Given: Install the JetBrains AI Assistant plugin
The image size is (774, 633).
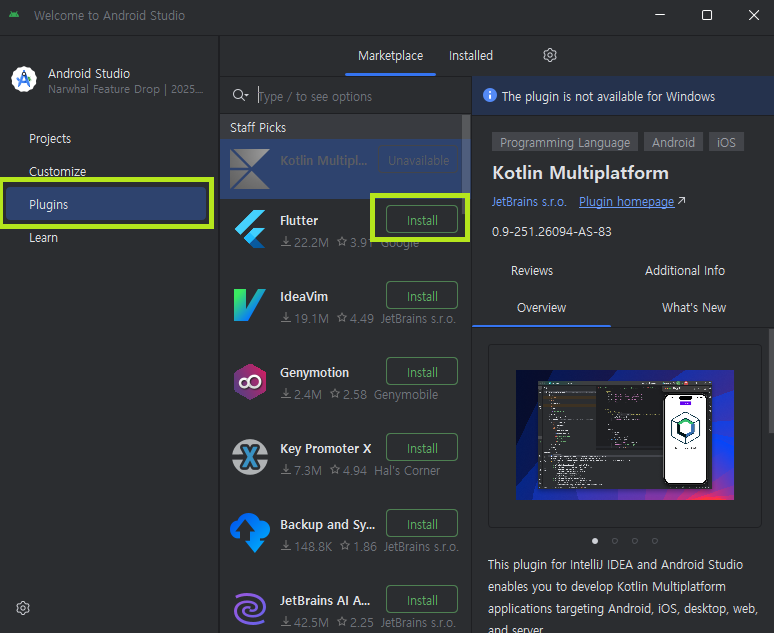Looking at the screenshot, I should click(422, 600).
